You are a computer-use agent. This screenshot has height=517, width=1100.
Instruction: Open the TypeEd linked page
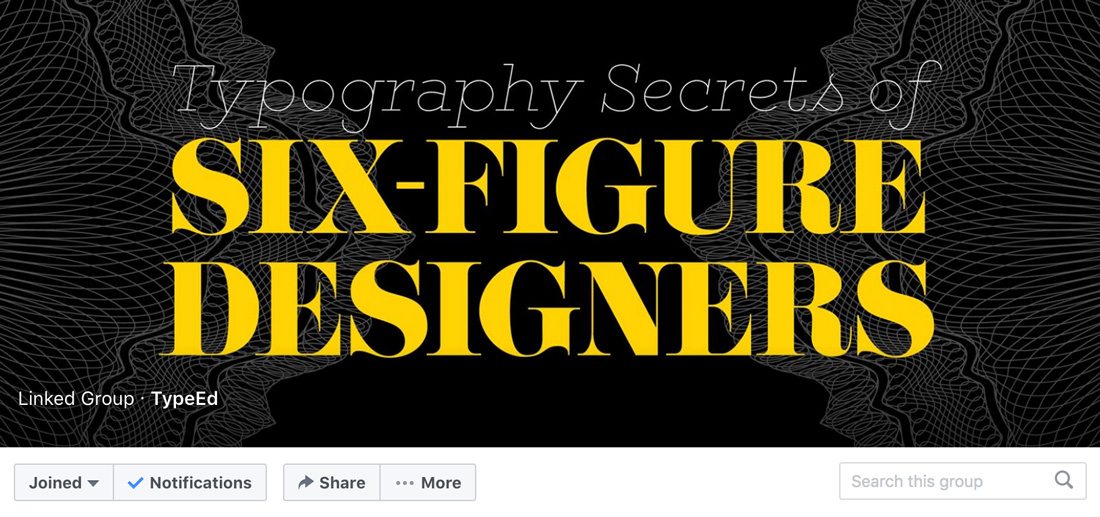pos(185,399)
